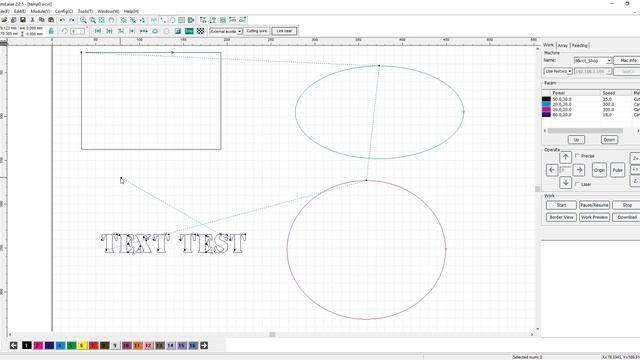The image size is (640, 360).
Task: Select orange color swatch 11
Action: [x=138, y=345]
